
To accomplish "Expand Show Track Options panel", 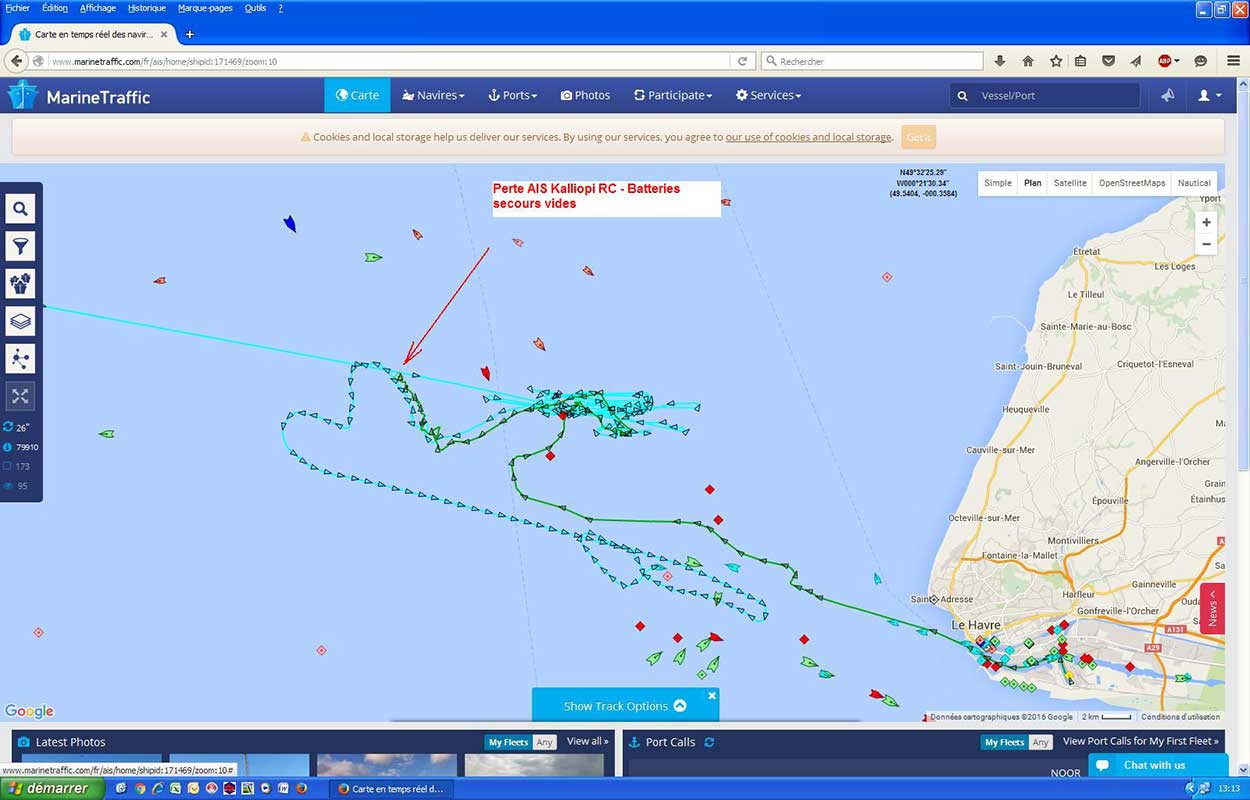I will pos(625,706).
